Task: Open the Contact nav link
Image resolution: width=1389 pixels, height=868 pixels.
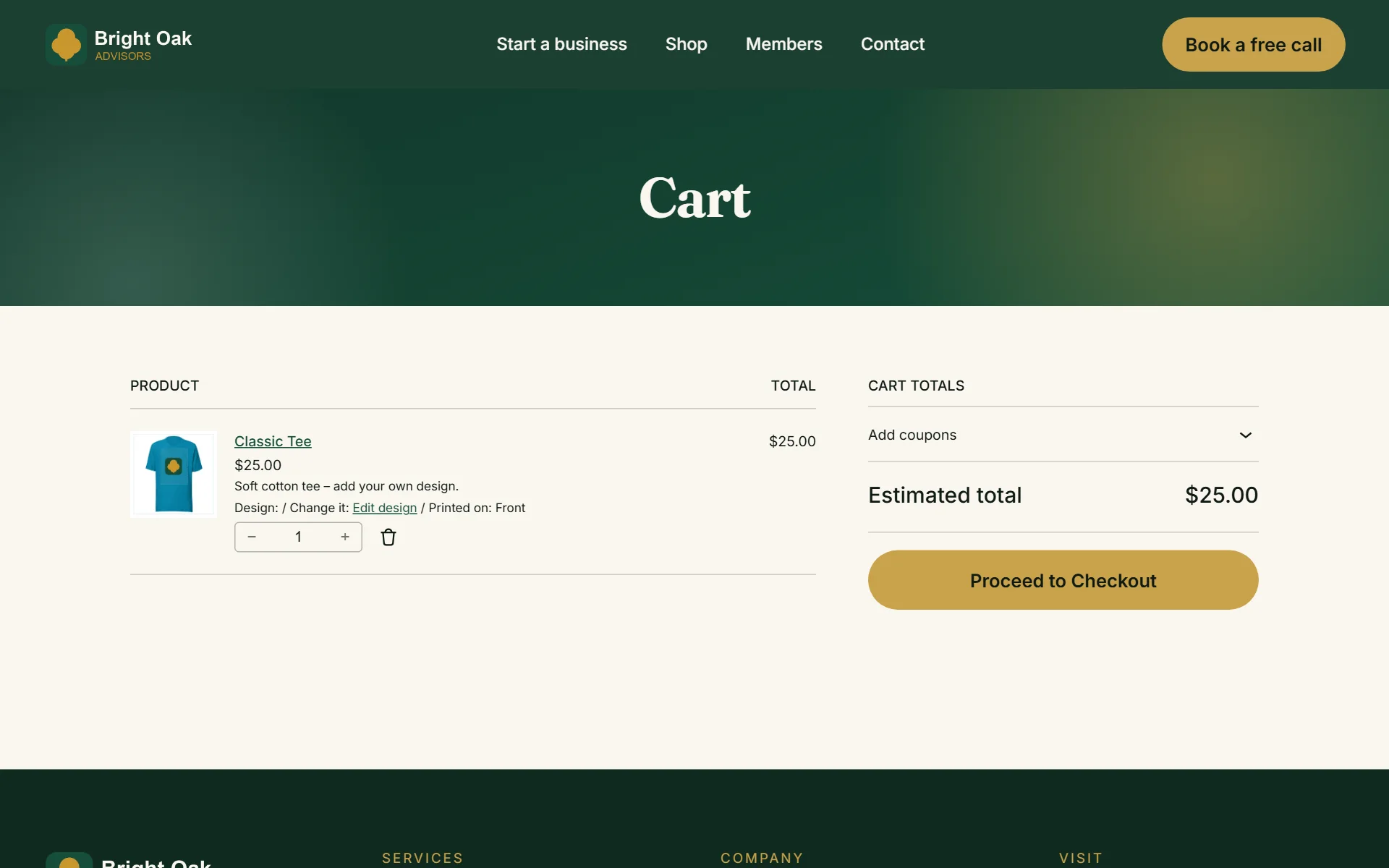Action: click(x=892, y=44)
